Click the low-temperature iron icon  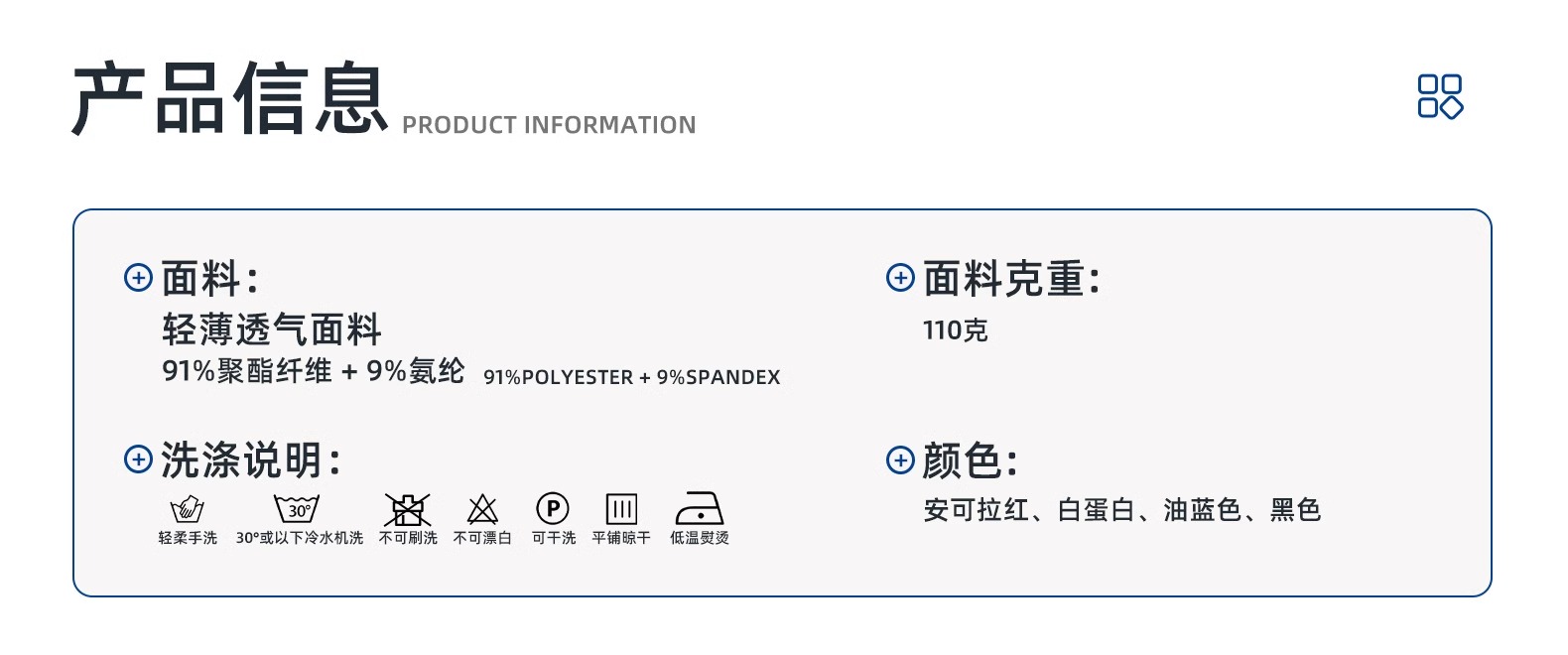[x=700, y=508]
